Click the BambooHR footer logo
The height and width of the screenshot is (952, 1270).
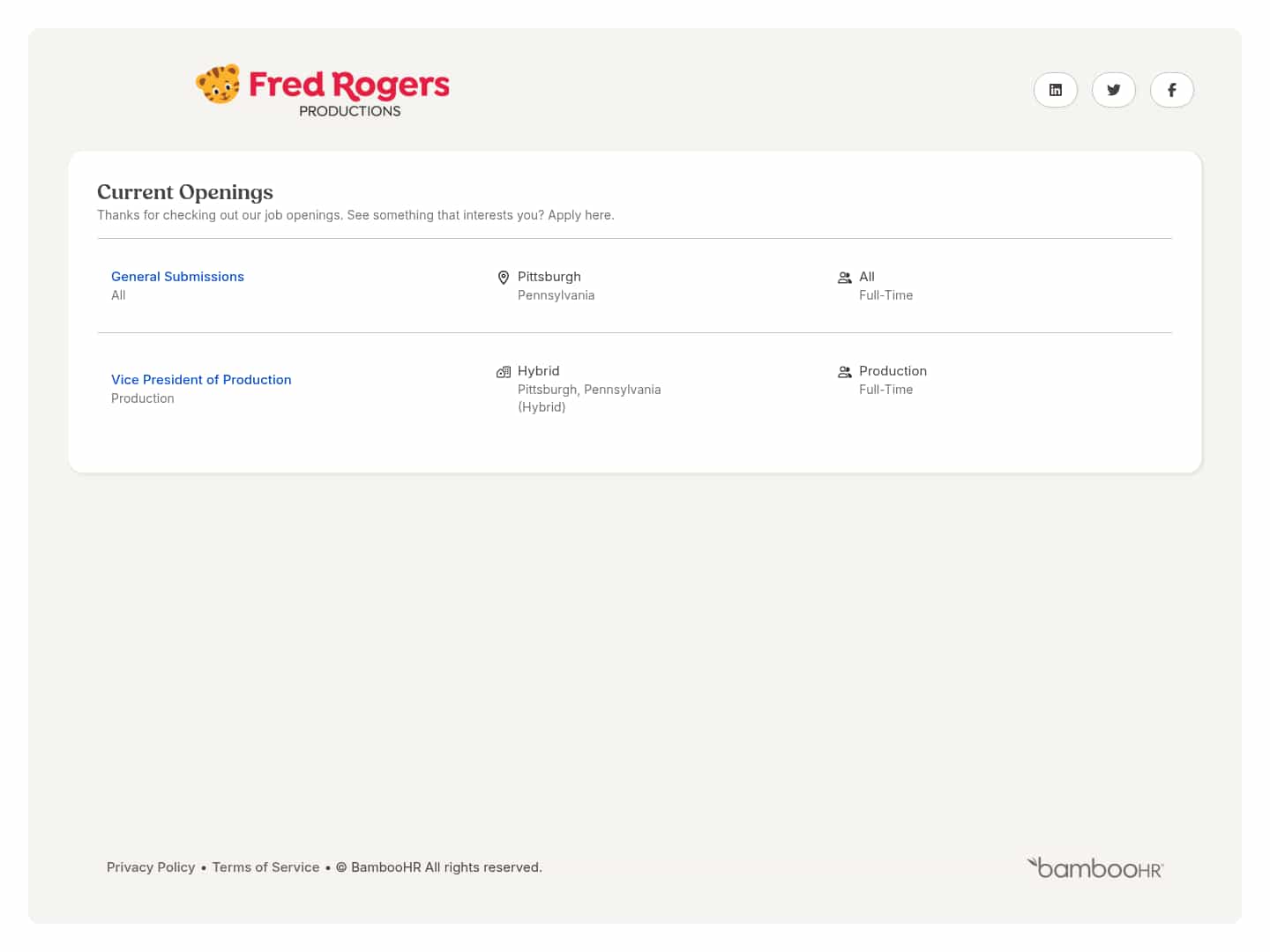(1094, 868)
